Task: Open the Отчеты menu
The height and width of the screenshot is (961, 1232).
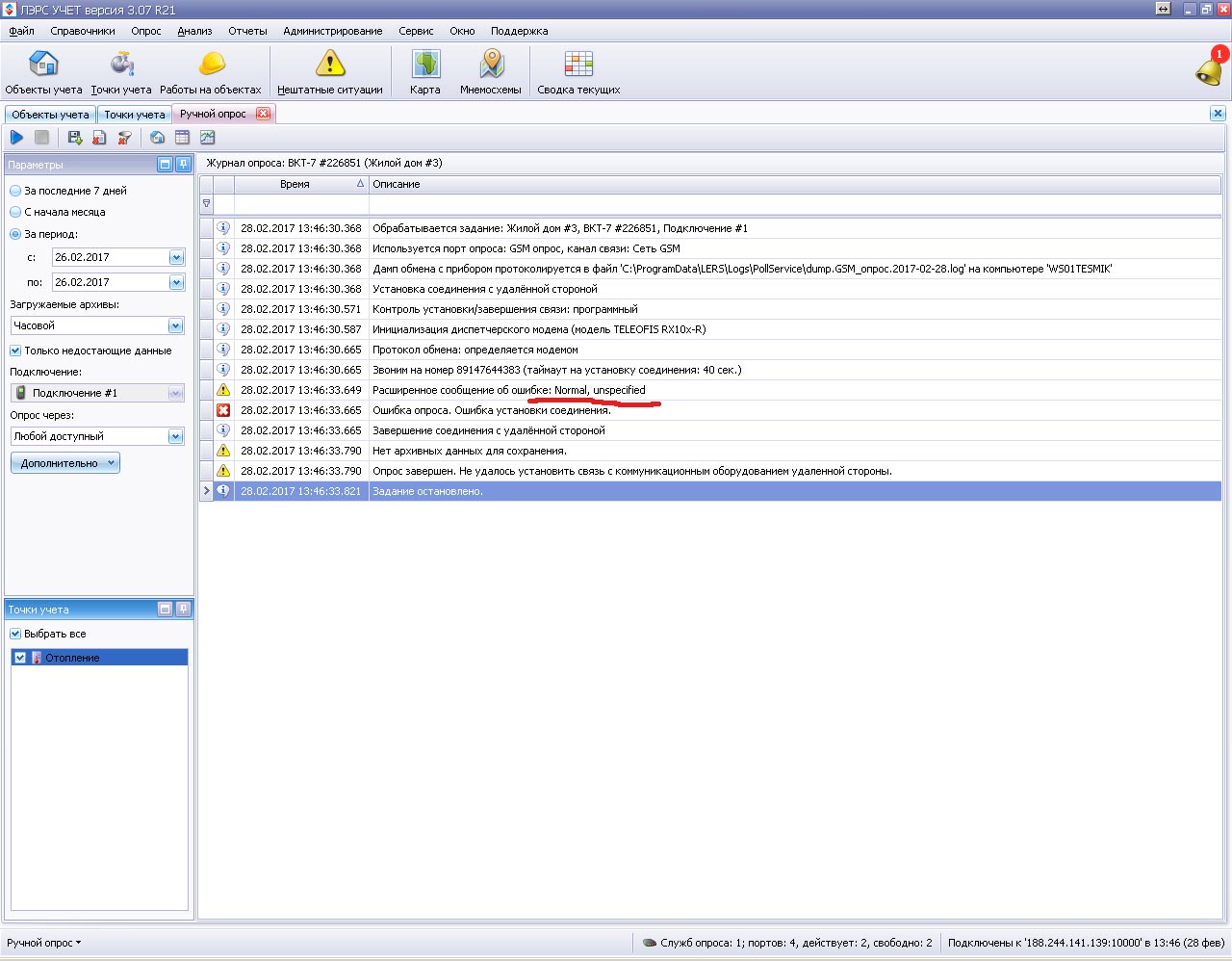Action: pyautogui.click(x=247, y=31)
